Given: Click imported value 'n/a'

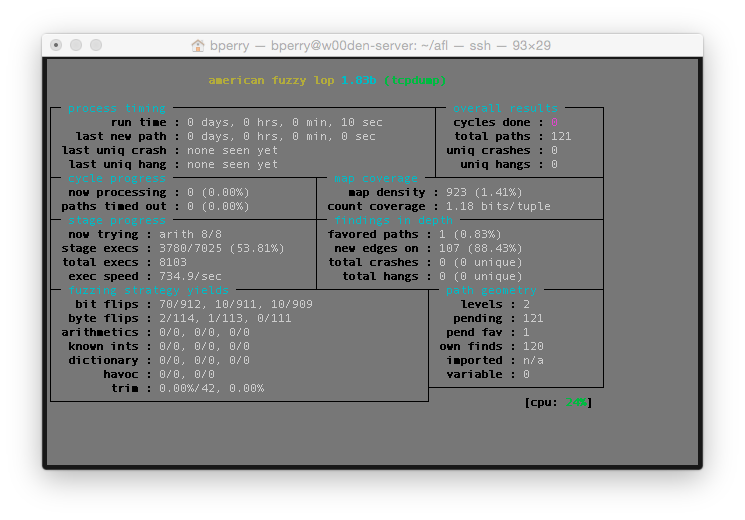Looking at the screenshot, I should click(x=533, y=360).
